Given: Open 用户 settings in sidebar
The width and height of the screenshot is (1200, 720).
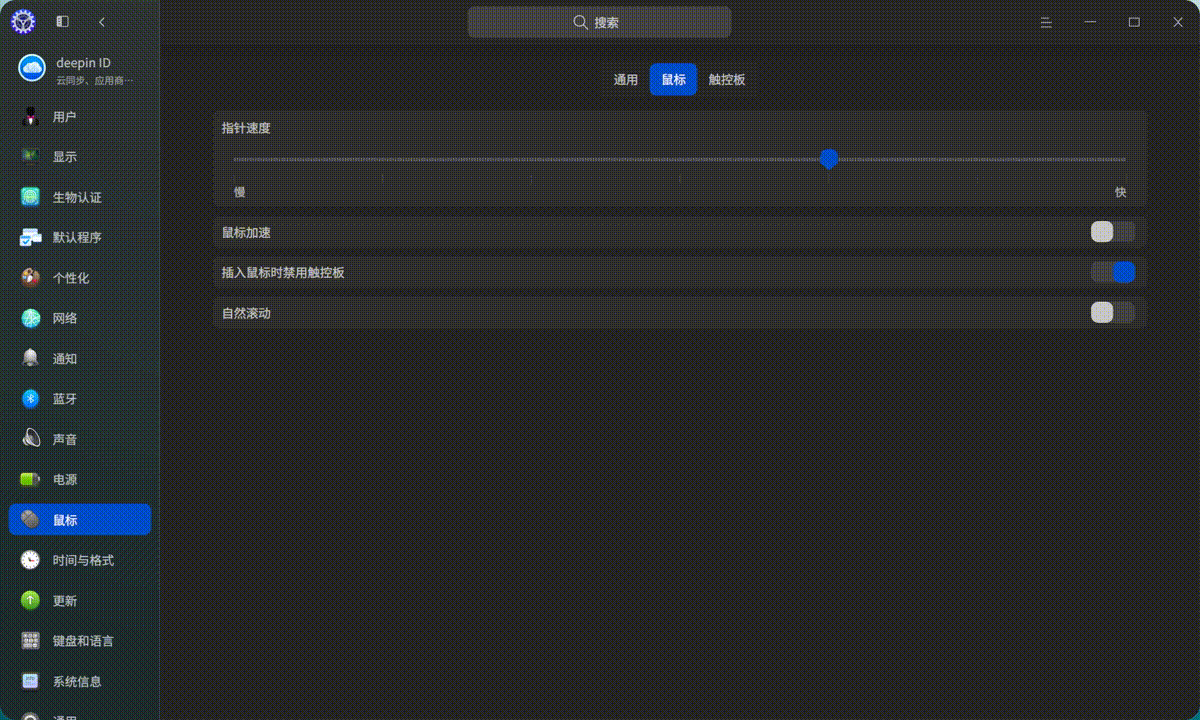Looking at the screenshot, I should [x=80, y=117].
